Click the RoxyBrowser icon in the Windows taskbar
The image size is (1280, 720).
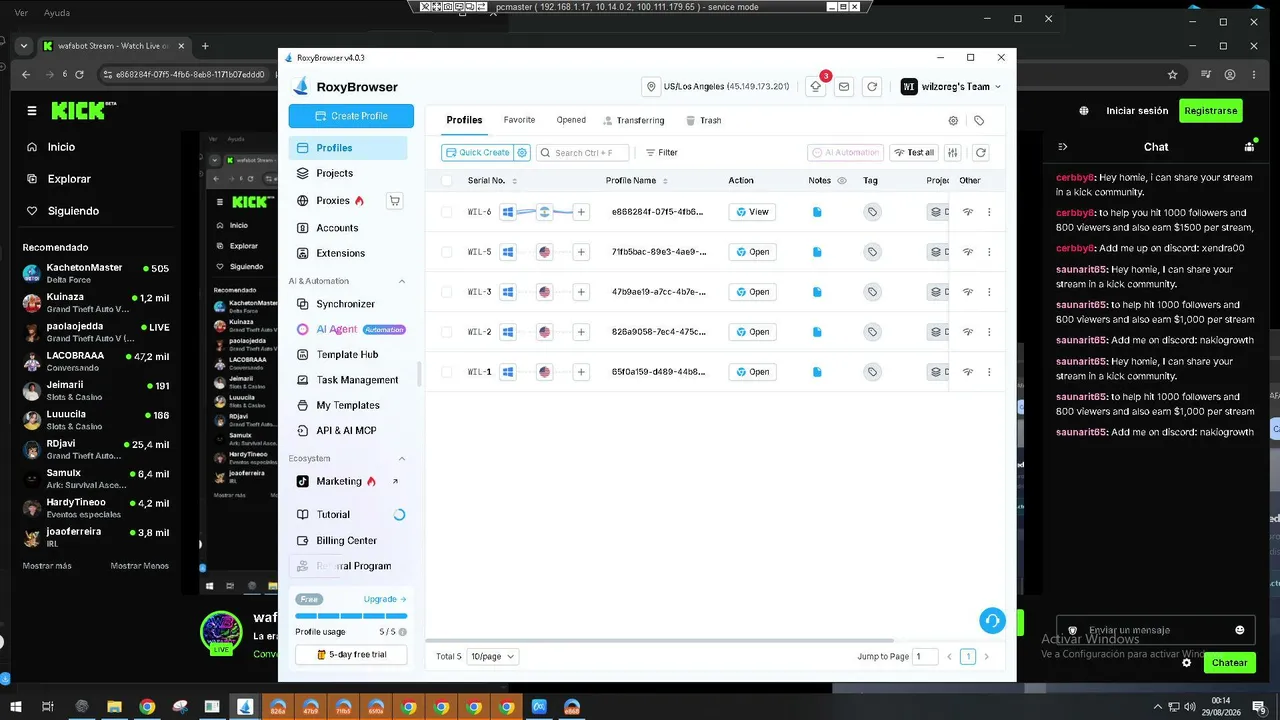tap(245, 707)
